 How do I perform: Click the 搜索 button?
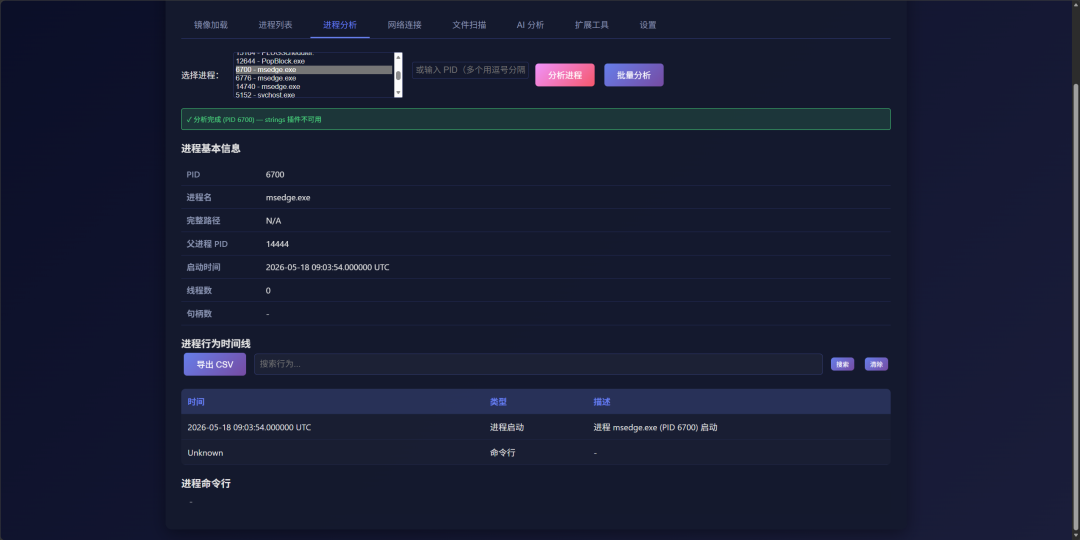click(842, 364)
